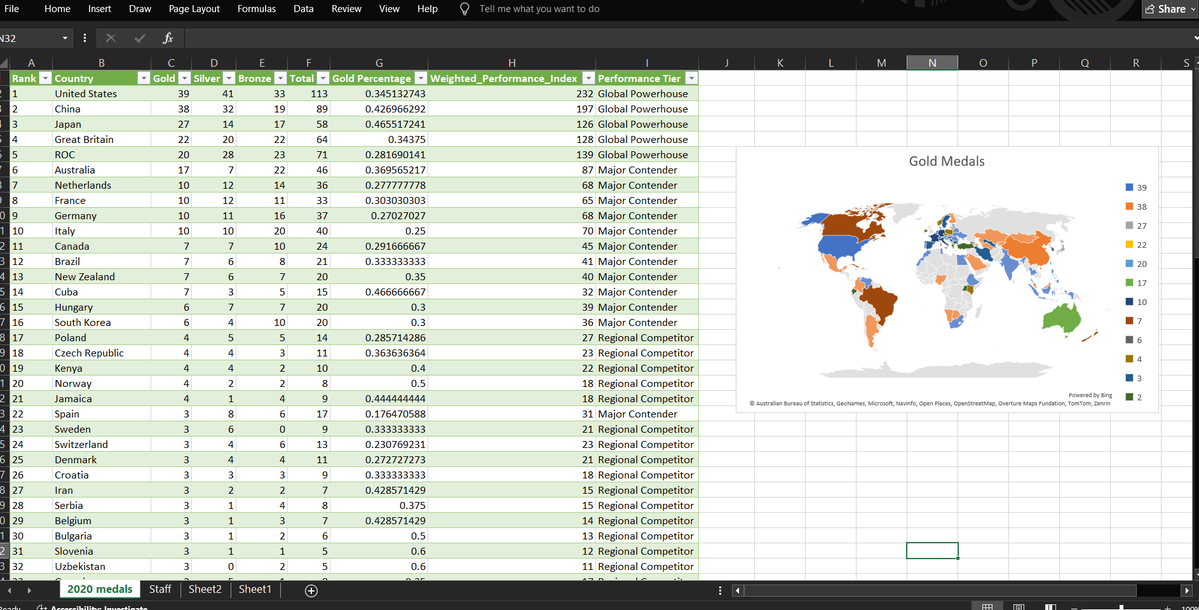Open the Formulas ribbon tab
Image resolution: width=1199 pixels, height=610 pixels.
pos(257,9)
